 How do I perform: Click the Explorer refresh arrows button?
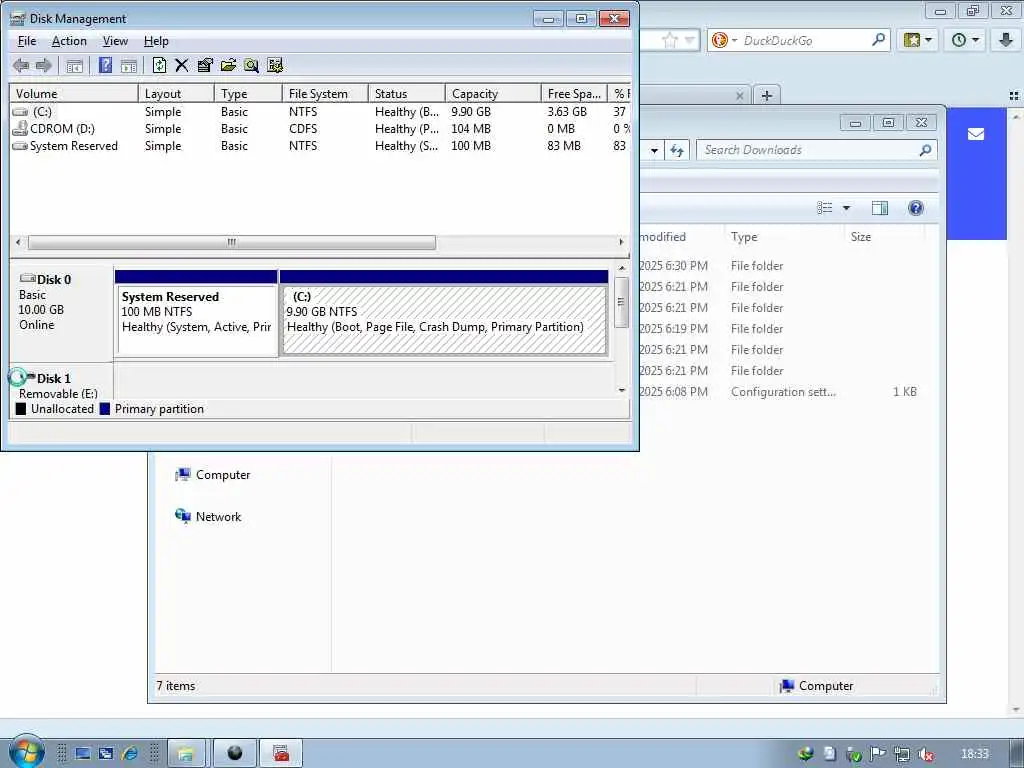coord(677,150)
